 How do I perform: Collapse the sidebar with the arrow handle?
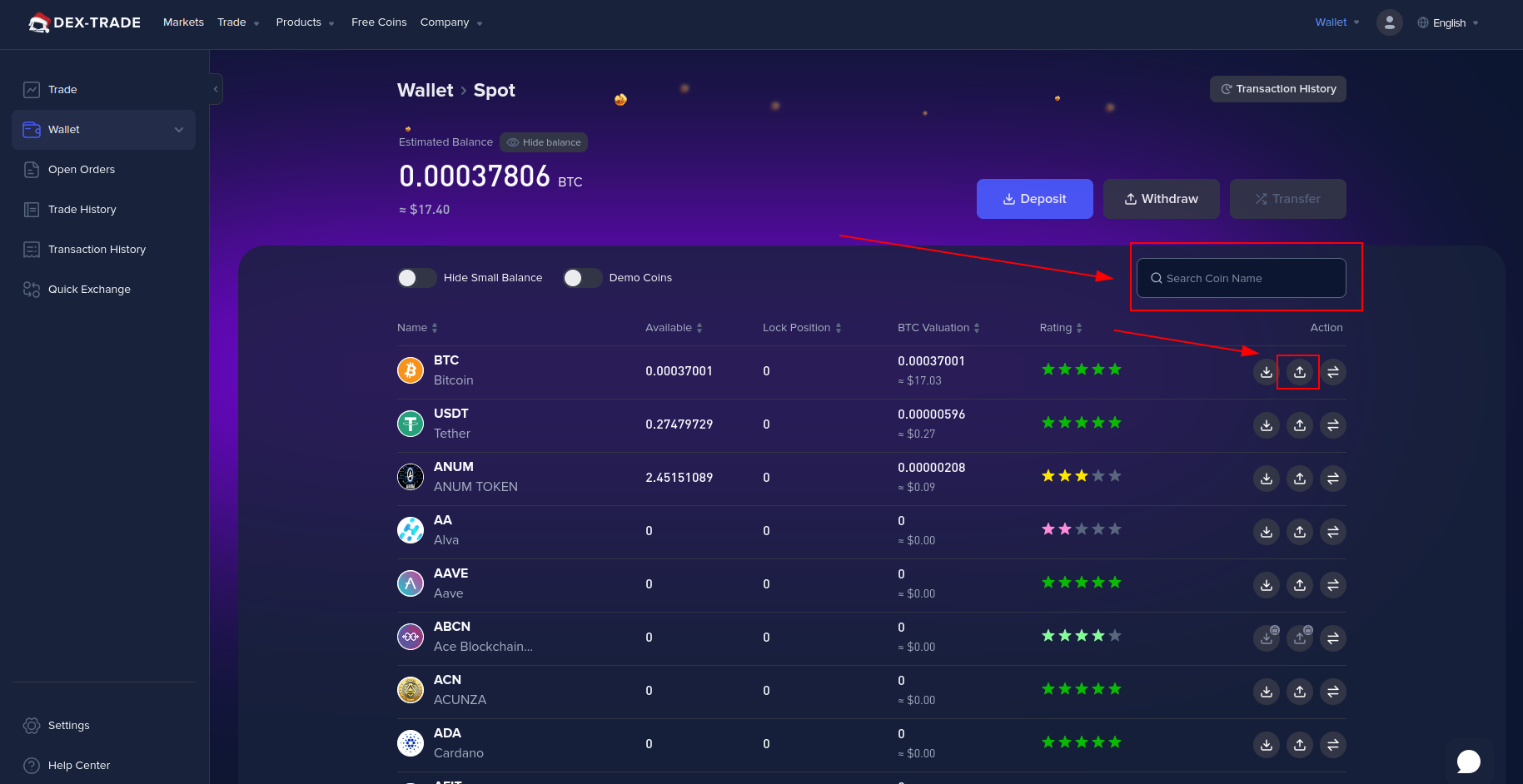pos(216,89)
